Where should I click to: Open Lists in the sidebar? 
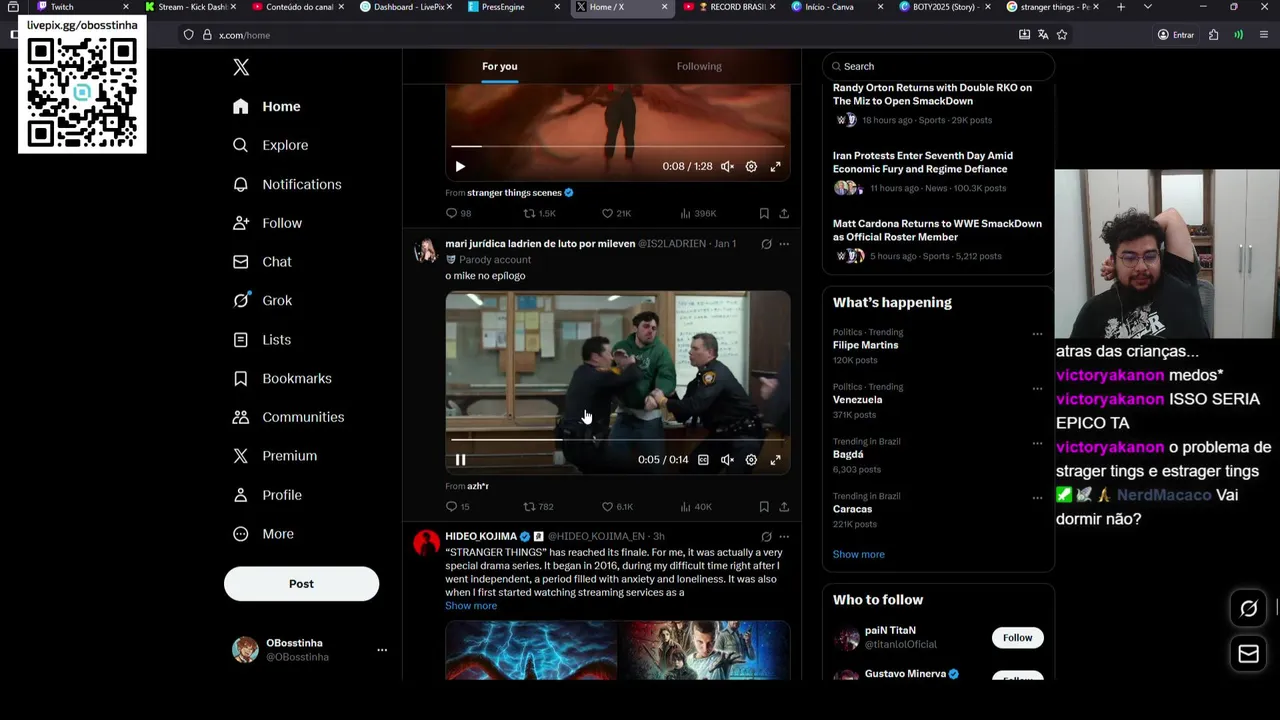(x=262, y=340)
